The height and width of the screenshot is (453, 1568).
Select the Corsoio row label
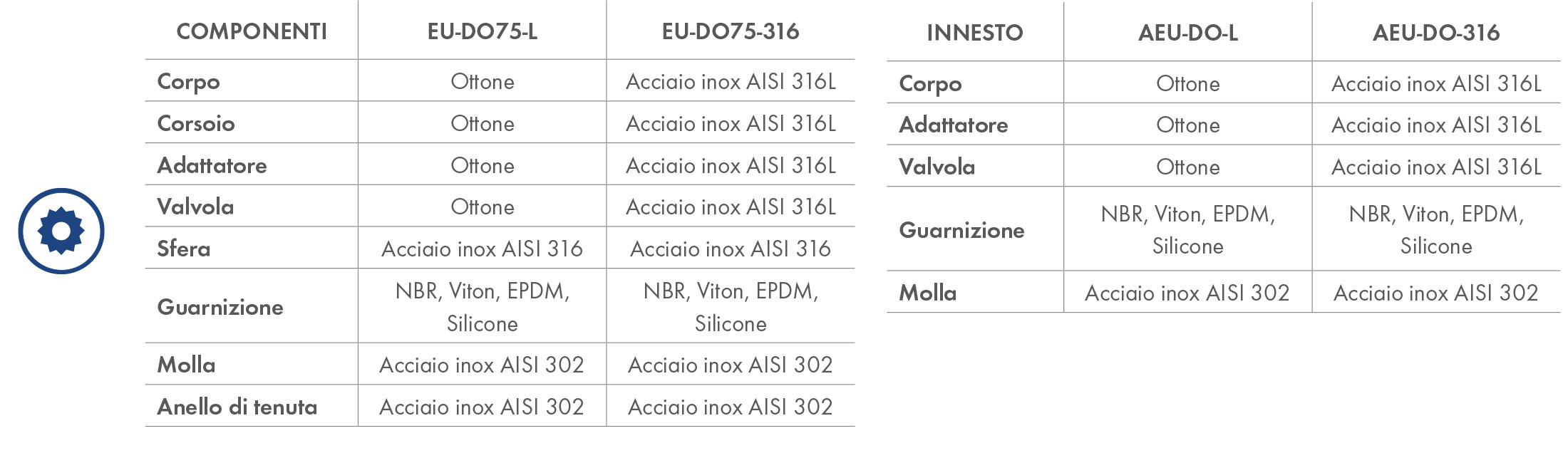(x=196, y=123)
